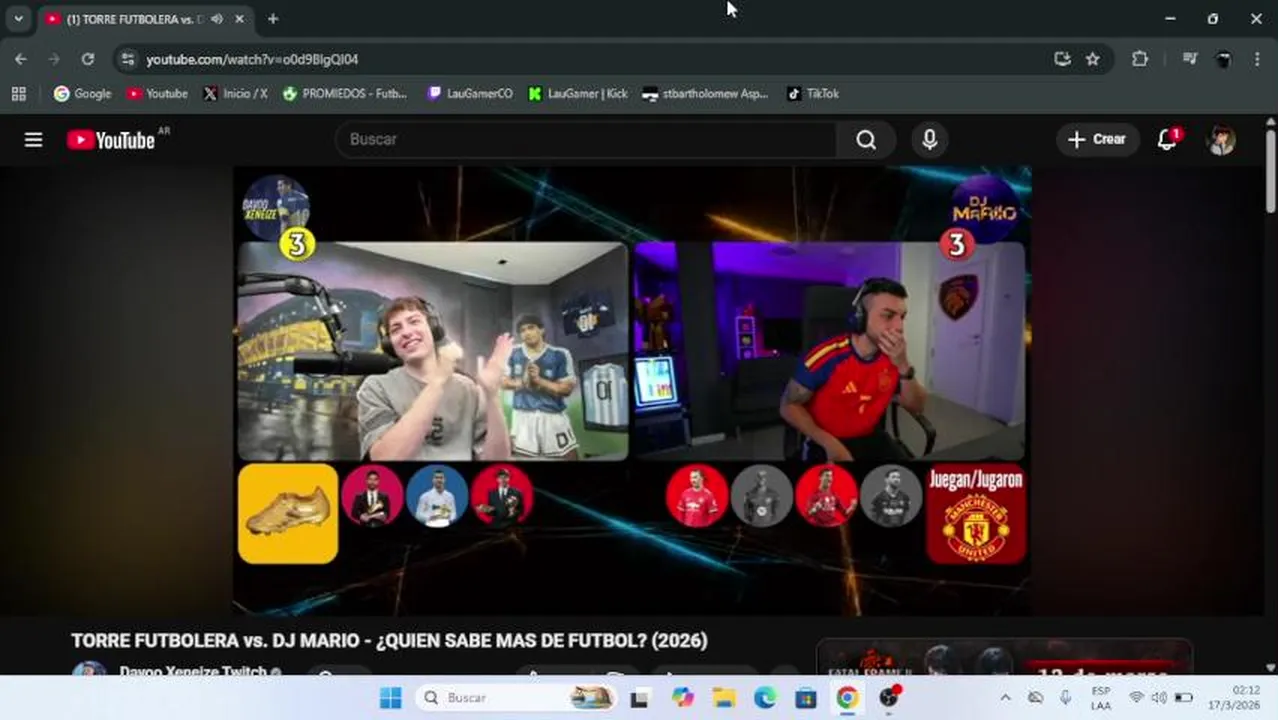Open the TikTok bookmark
This screenshot has height=720, width=1278.
tap(813, 94)
